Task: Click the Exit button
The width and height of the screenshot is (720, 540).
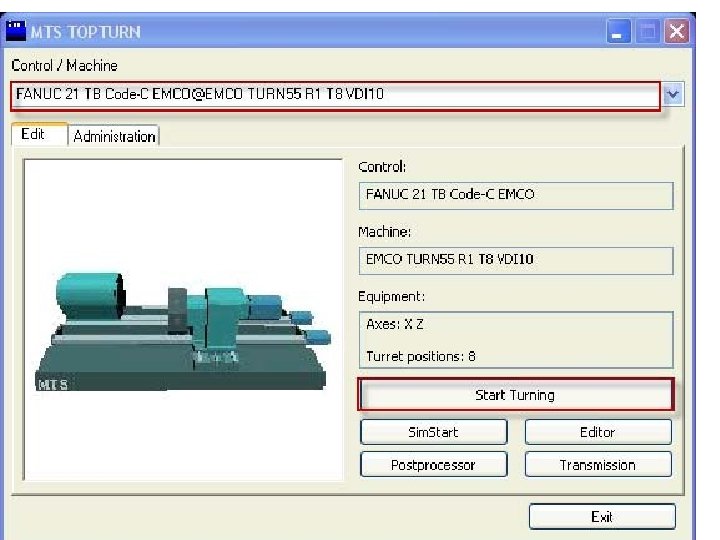Action: point(602,517)
